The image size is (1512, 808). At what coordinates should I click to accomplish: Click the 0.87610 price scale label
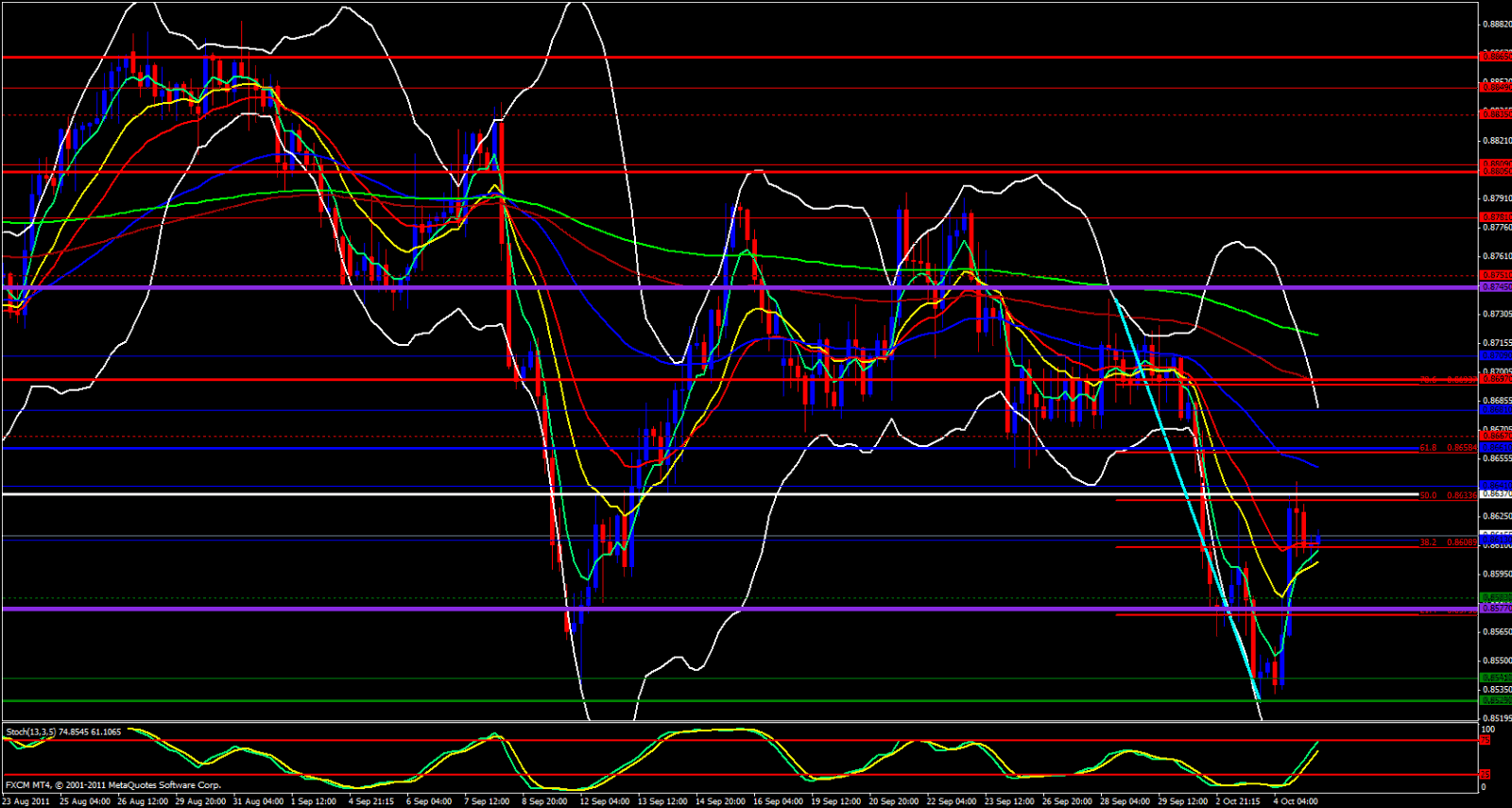(1497, 256)
